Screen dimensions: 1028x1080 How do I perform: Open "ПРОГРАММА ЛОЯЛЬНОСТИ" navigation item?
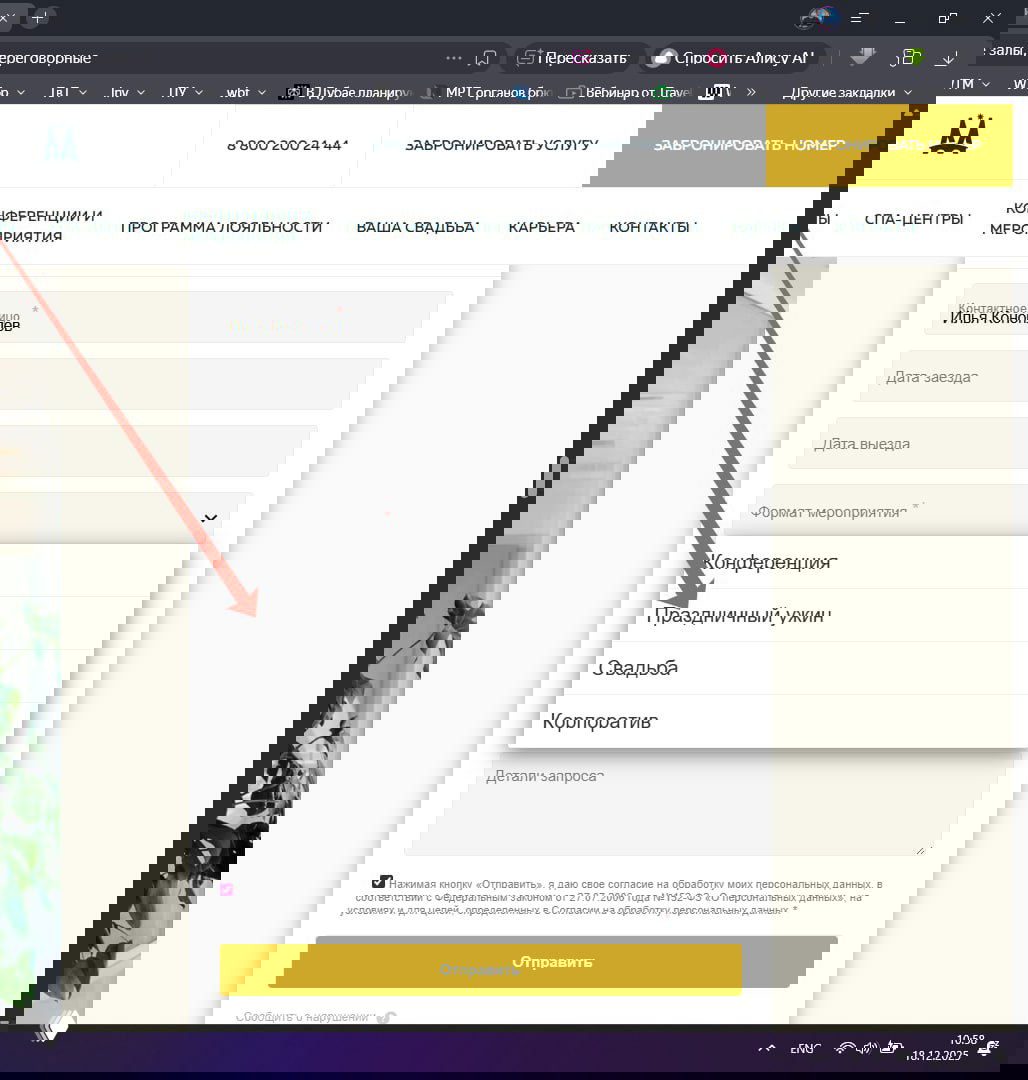pos(222,227)
